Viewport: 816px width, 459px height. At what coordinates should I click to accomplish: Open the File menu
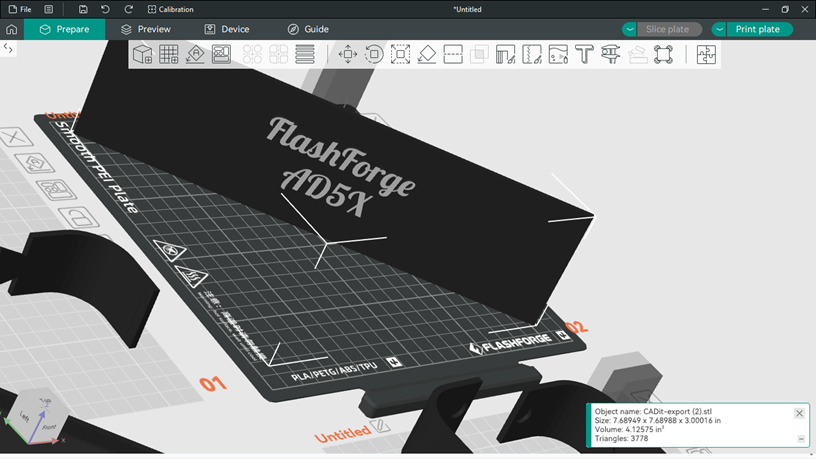tap(20, 9)
